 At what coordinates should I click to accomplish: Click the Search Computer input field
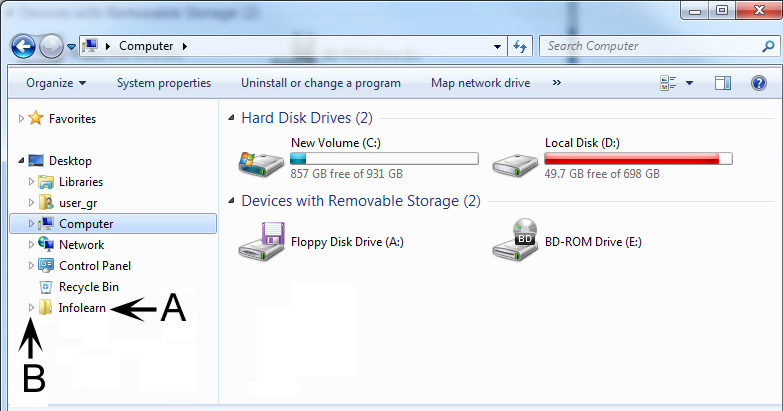[653, 46]
